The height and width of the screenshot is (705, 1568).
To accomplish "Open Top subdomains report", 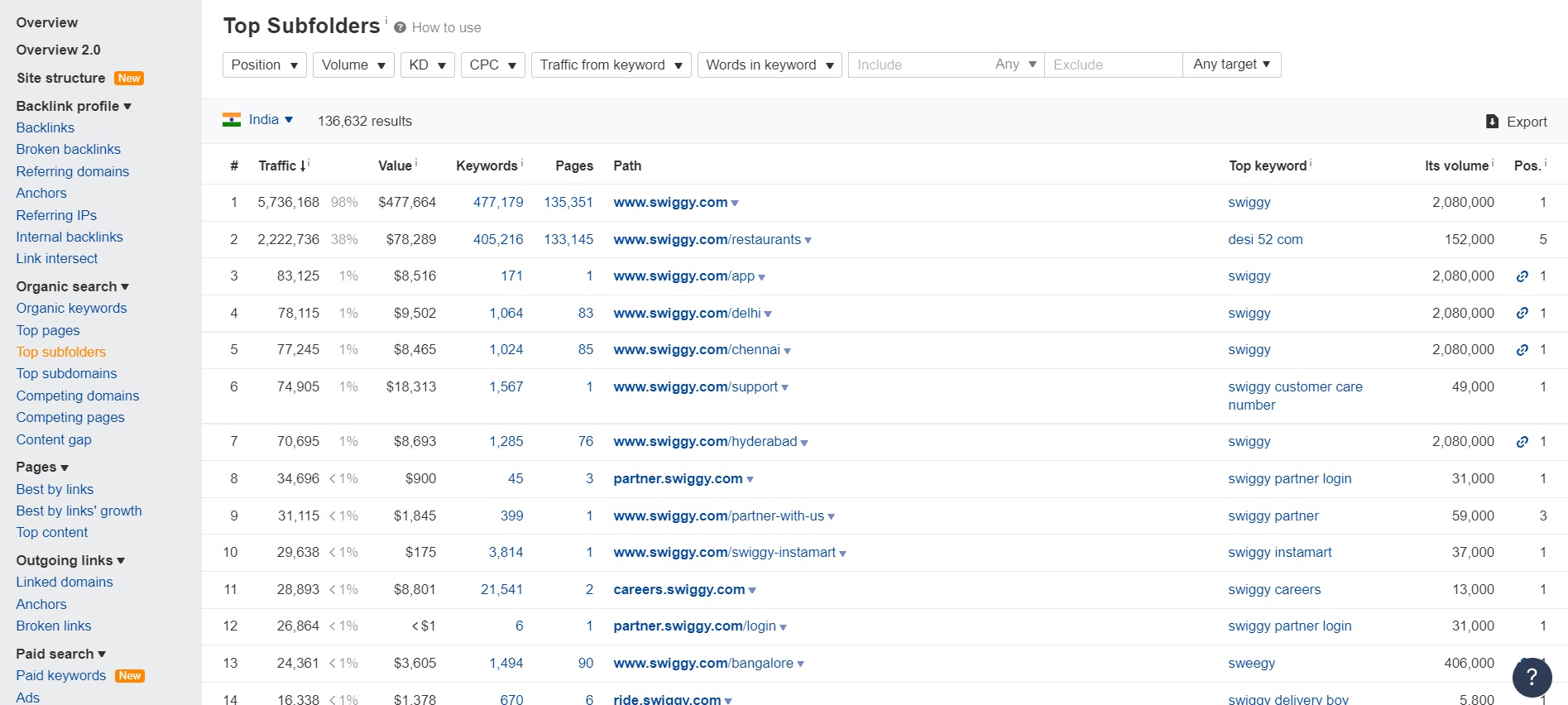I will tap(67, 373).
